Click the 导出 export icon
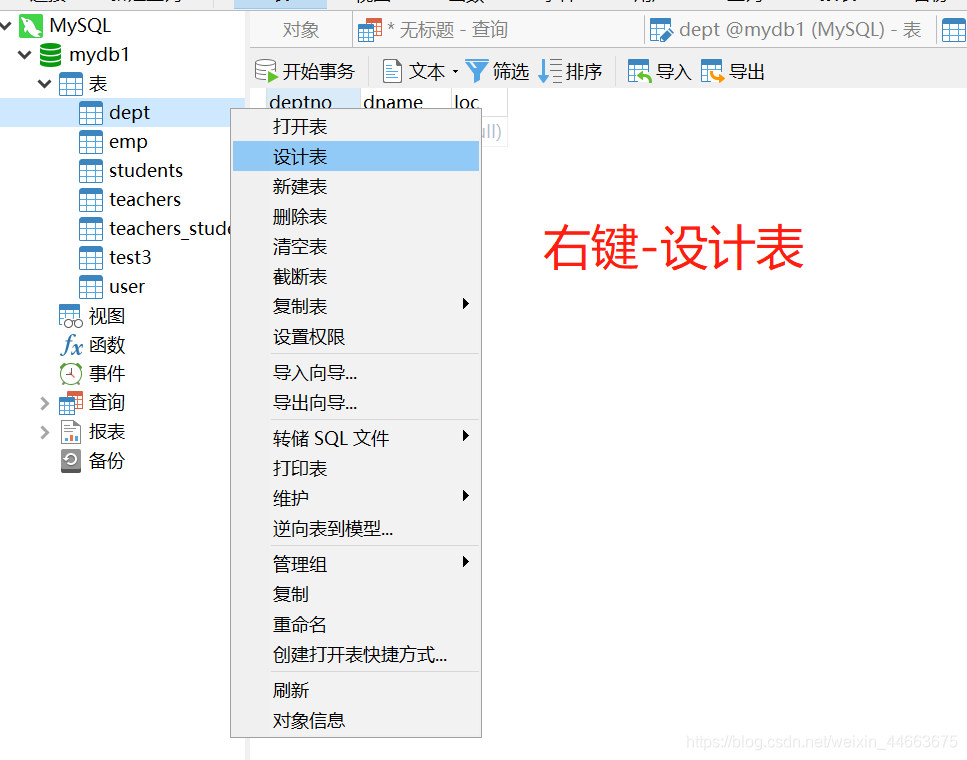967x760 pixels. click(712, 71)
